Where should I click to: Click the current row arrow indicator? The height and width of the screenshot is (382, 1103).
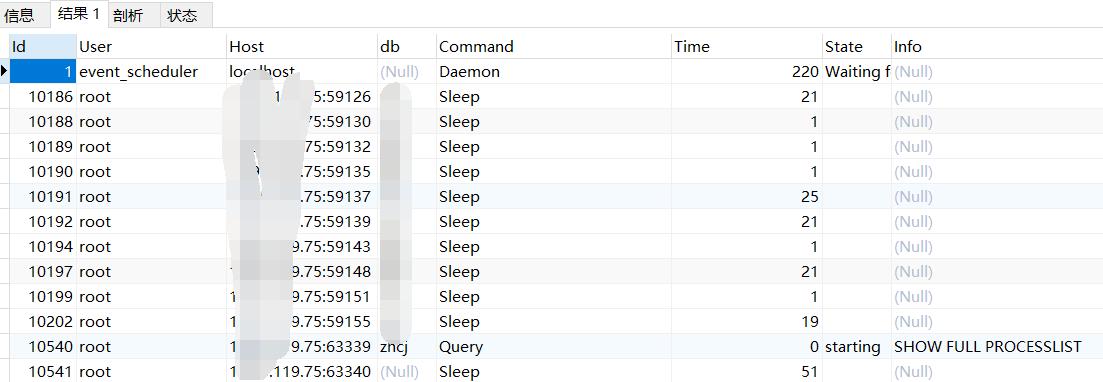pyautogui.click(x=4, y=71)
